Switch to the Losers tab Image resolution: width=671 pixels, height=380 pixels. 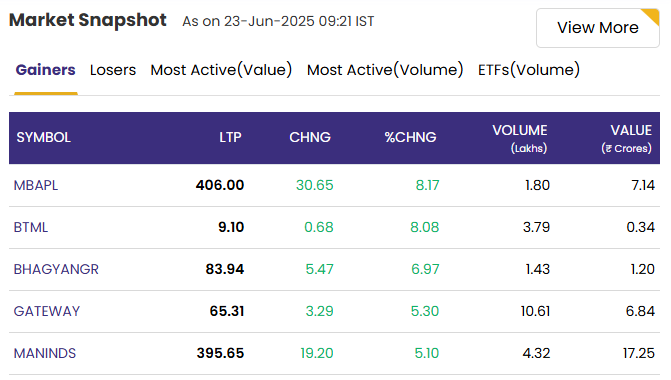pyautogui.click(x=113, y=70)
